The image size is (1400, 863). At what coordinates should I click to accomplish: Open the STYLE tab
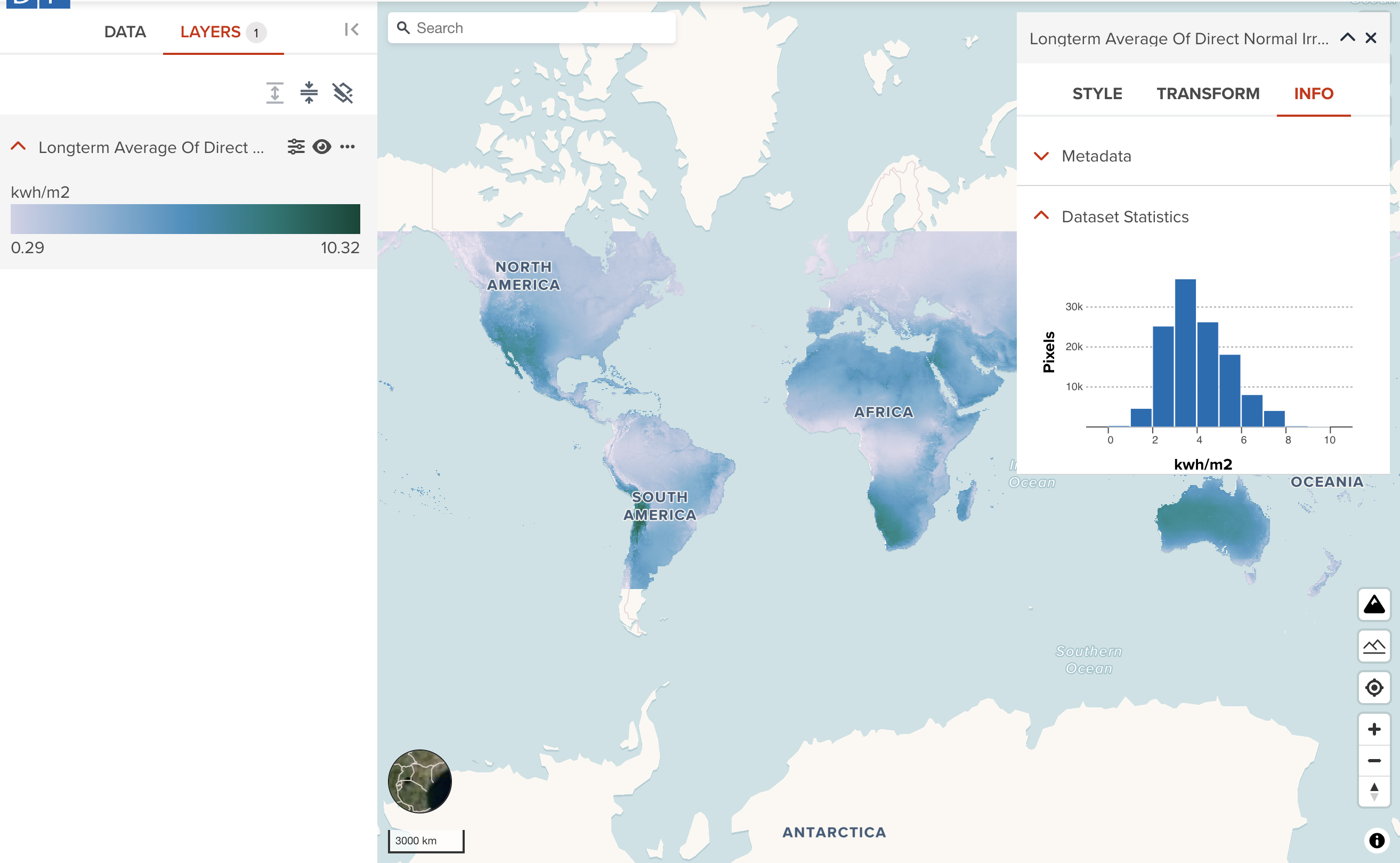1097,94
